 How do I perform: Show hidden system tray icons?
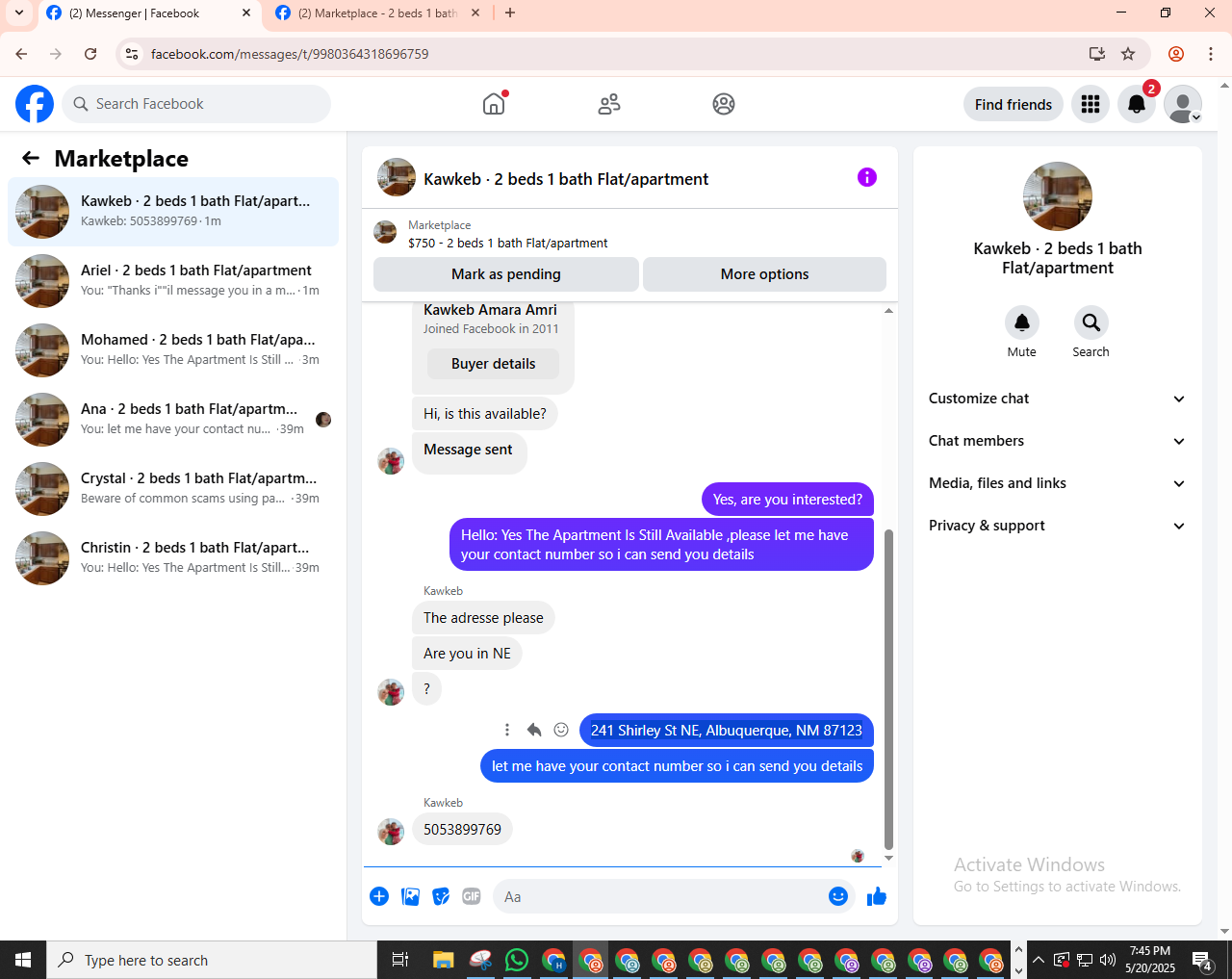point(1039,960)
